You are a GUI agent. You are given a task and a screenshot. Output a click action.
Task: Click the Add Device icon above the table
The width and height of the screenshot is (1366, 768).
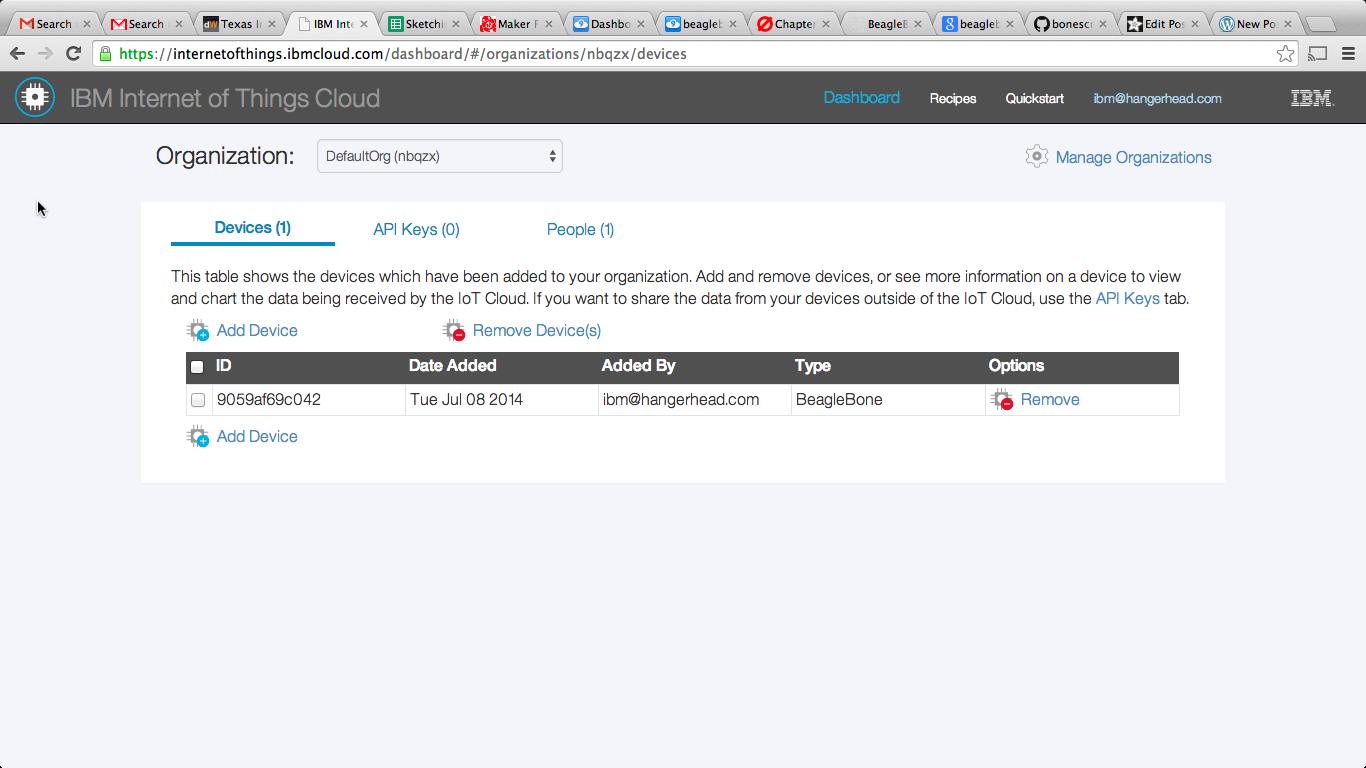point(198,331)
